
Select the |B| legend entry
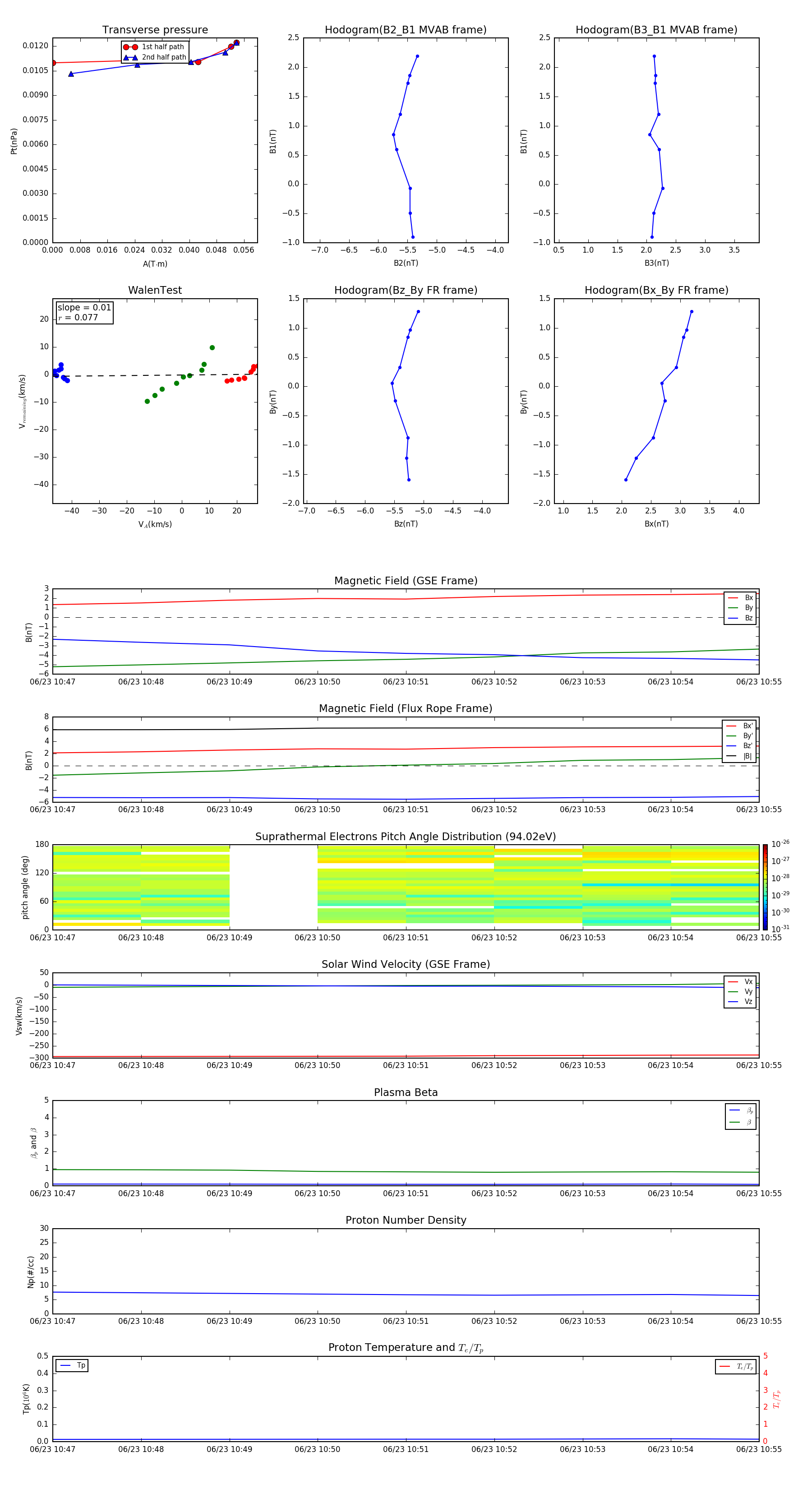(x=739, y=757)
